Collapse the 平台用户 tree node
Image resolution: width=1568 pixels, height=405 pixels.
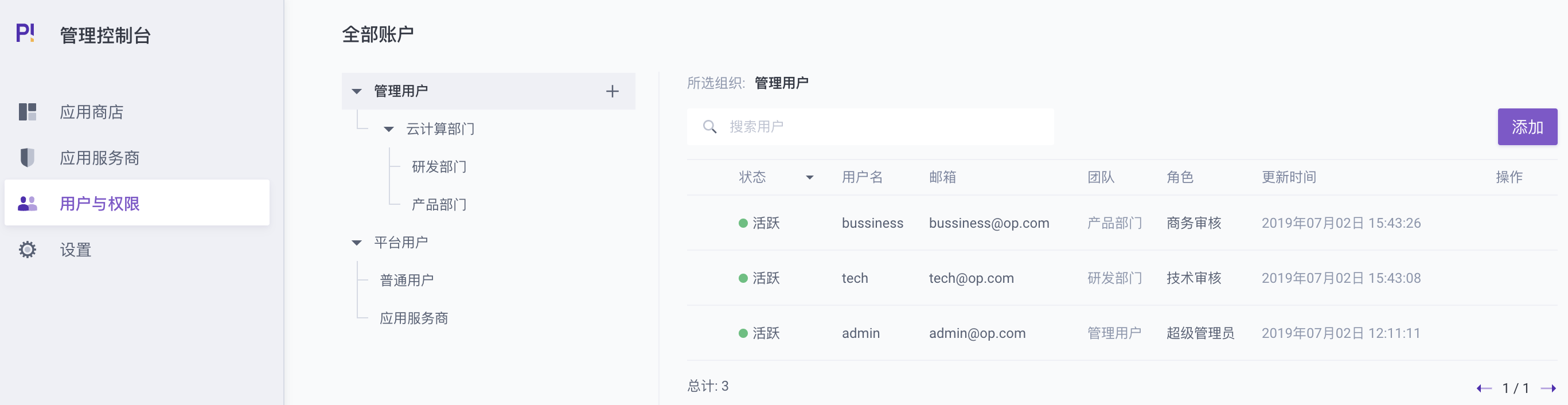point(357,243)
